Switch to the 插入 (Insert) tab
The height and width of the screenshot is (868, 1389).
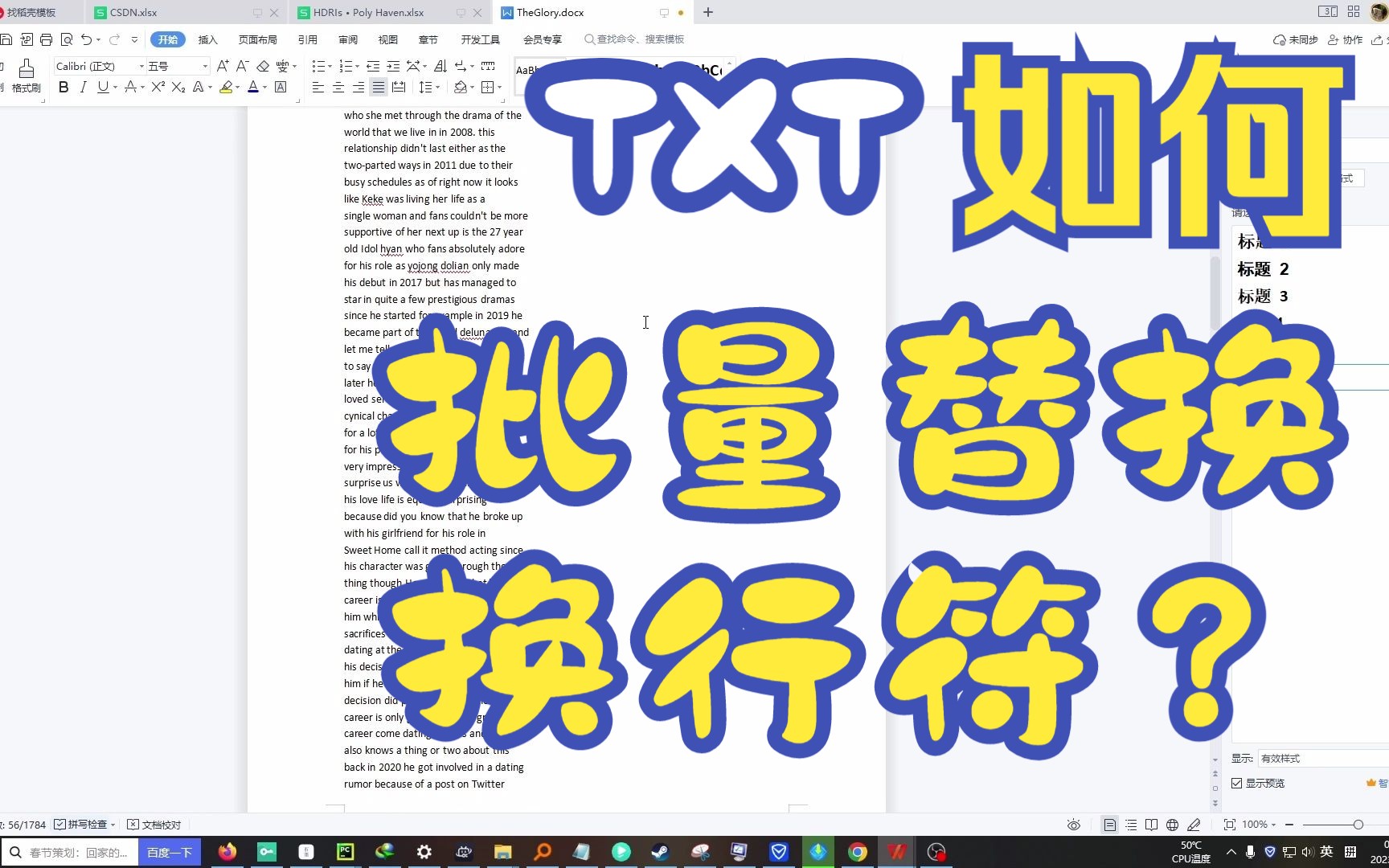click(208, 39)
